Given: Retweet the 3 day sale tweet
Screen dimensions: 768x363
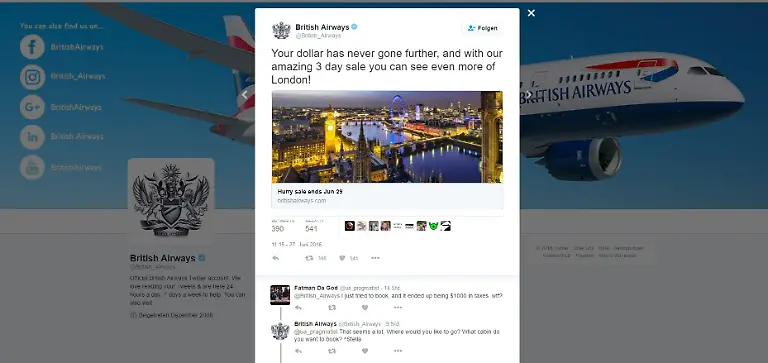Looking at the screenshot, I should [x=309, y=258].
